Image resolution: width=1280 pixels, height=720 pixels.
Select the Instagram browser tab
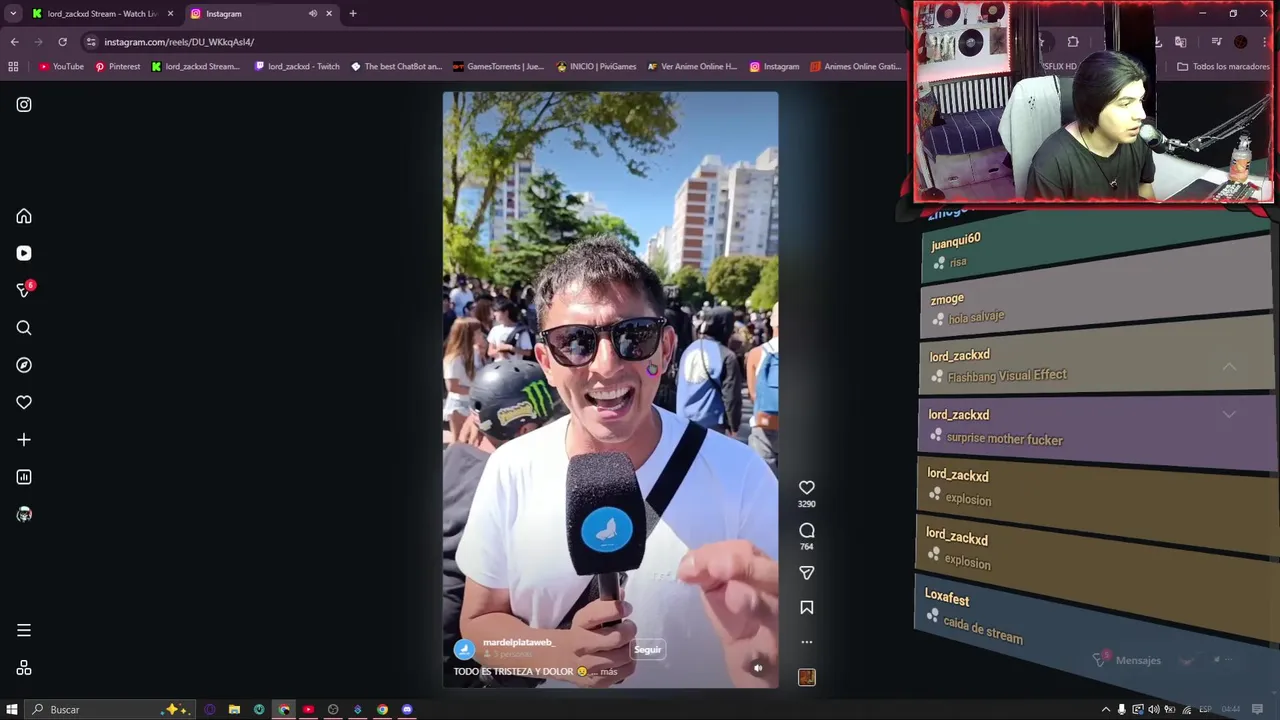[250, 14]
